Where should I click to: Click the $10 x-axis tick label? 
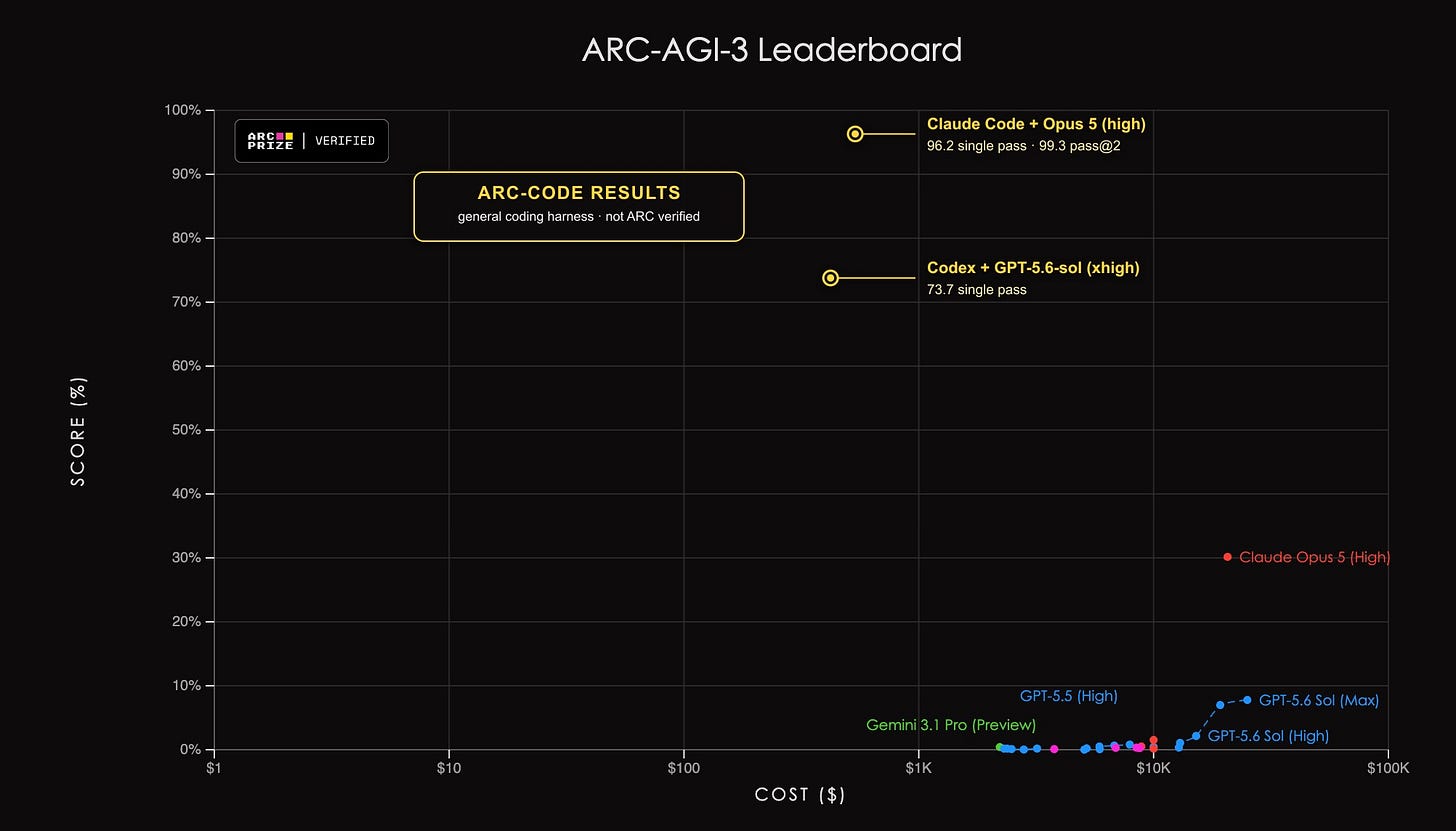pyautogui.click(x=449, y=769)
